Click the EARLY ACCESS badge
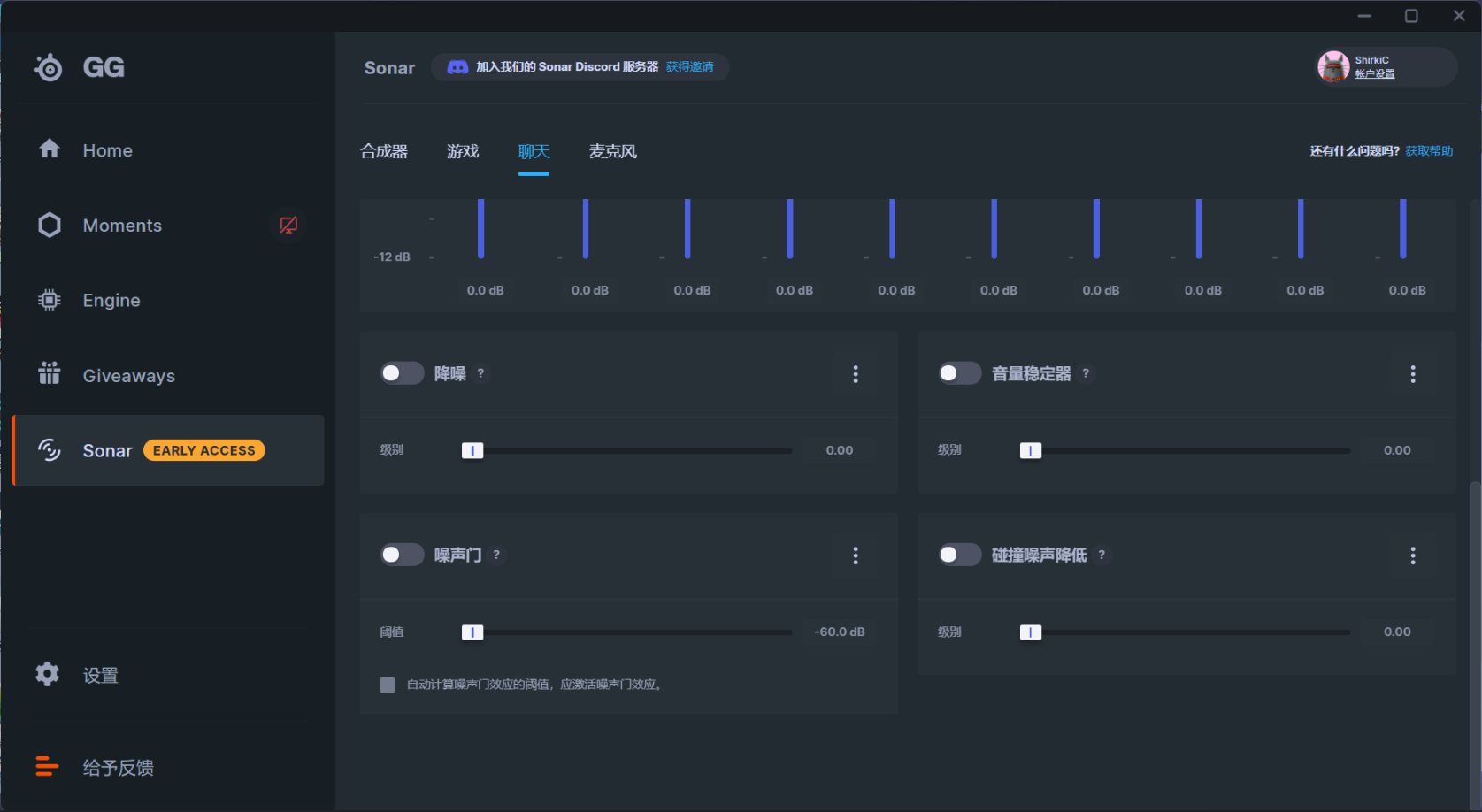This screenshot has height=812, width=1482. click(x=204, y=450)
